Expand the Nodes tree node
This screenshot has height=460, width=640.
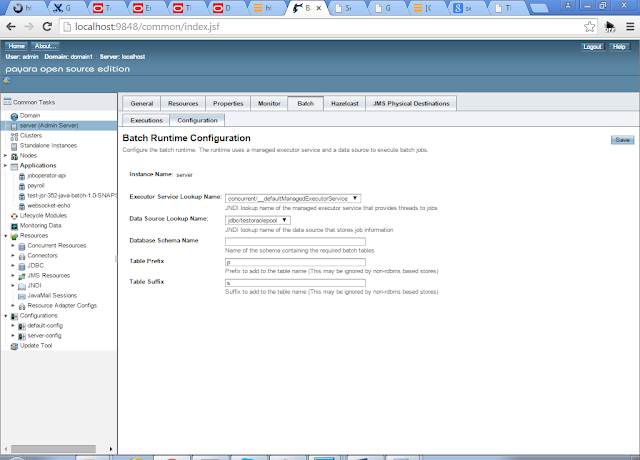6,156
